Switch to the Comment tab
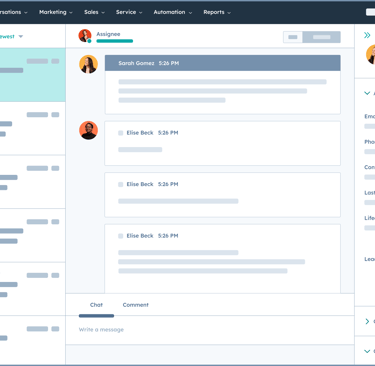Screen dimensions: 375x366 tap(135, 305)
